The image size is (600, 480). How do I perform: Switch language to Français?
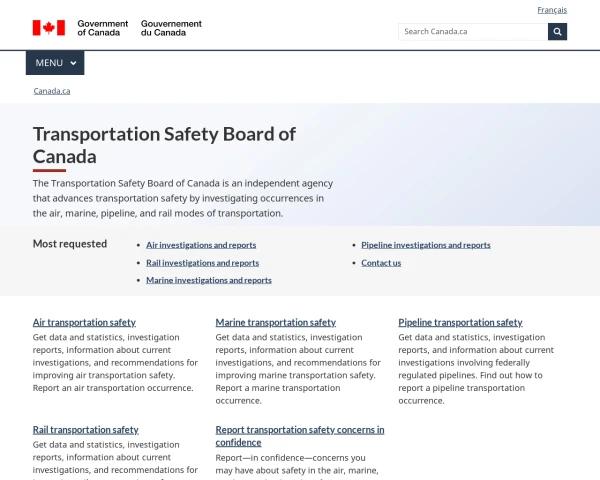point(552,10)
